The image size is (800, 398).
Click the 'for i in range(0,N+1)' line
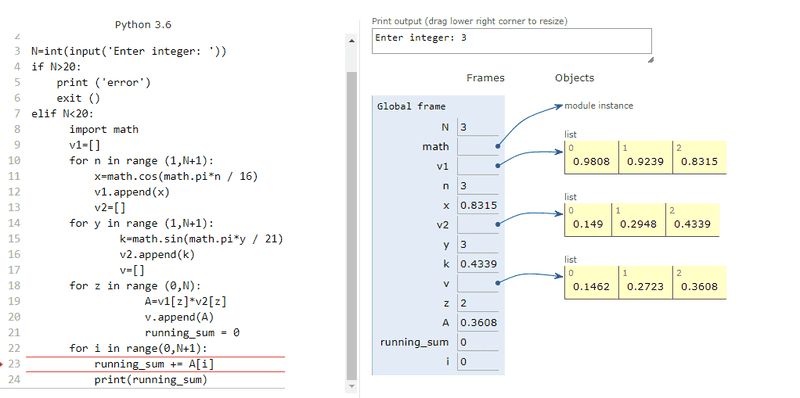coord(138,349)
